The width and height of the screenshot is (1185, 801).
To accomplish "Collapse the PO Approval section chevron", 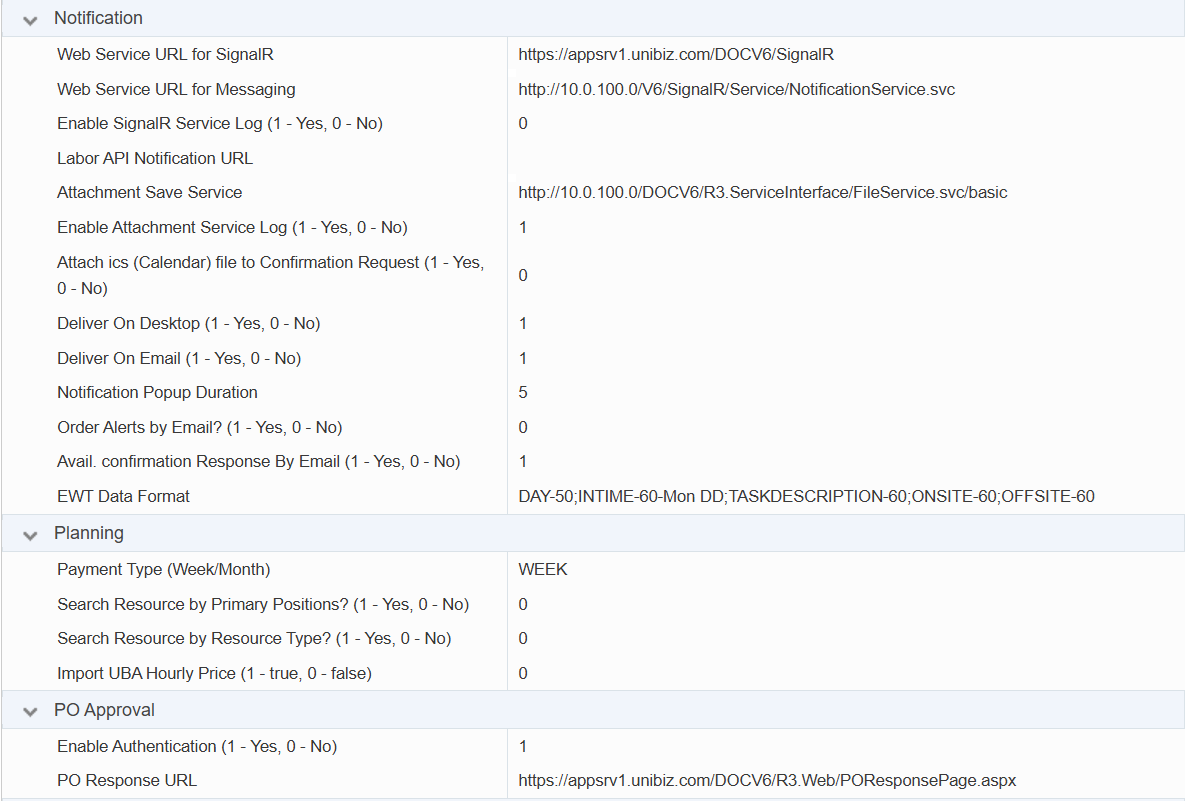I will [31, 711].
